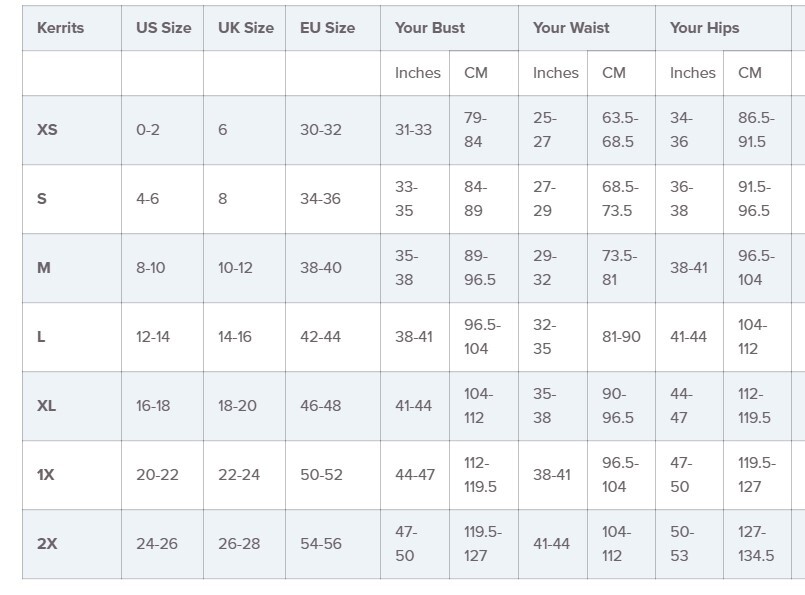Click the UK Size header cell
This screenshot has height=595, width=805.
244,28
